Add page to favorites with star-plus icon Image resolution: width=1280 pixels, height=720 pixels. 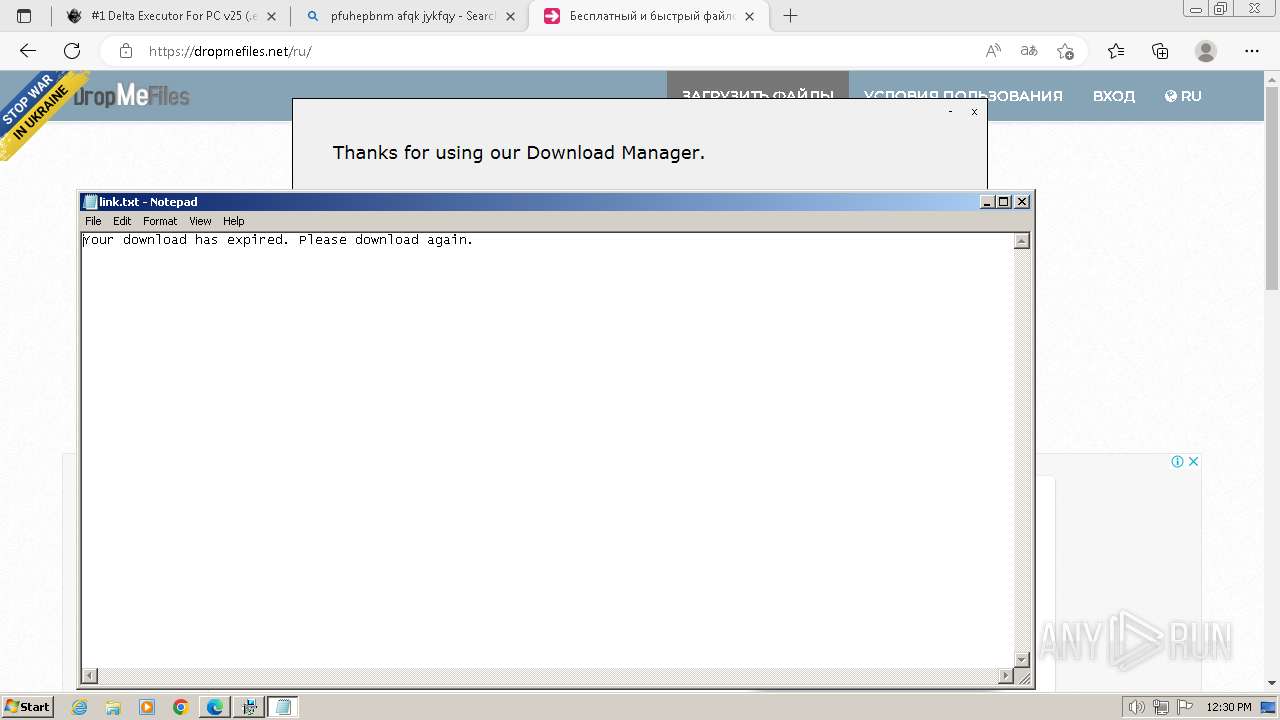(1065, 51)
